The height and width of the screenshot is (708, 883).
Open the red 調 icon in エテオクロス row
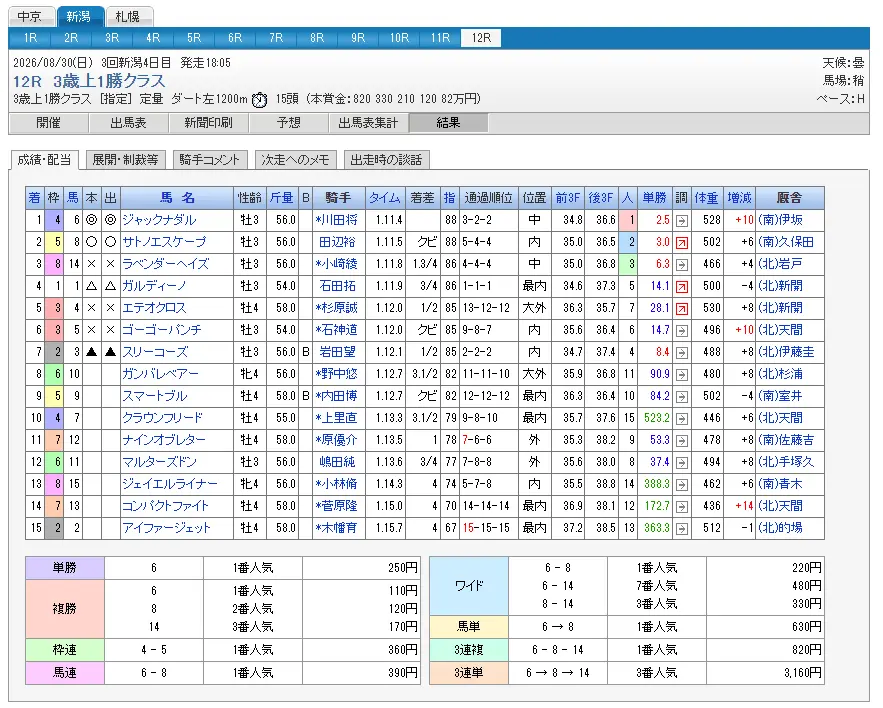[681, 308]
